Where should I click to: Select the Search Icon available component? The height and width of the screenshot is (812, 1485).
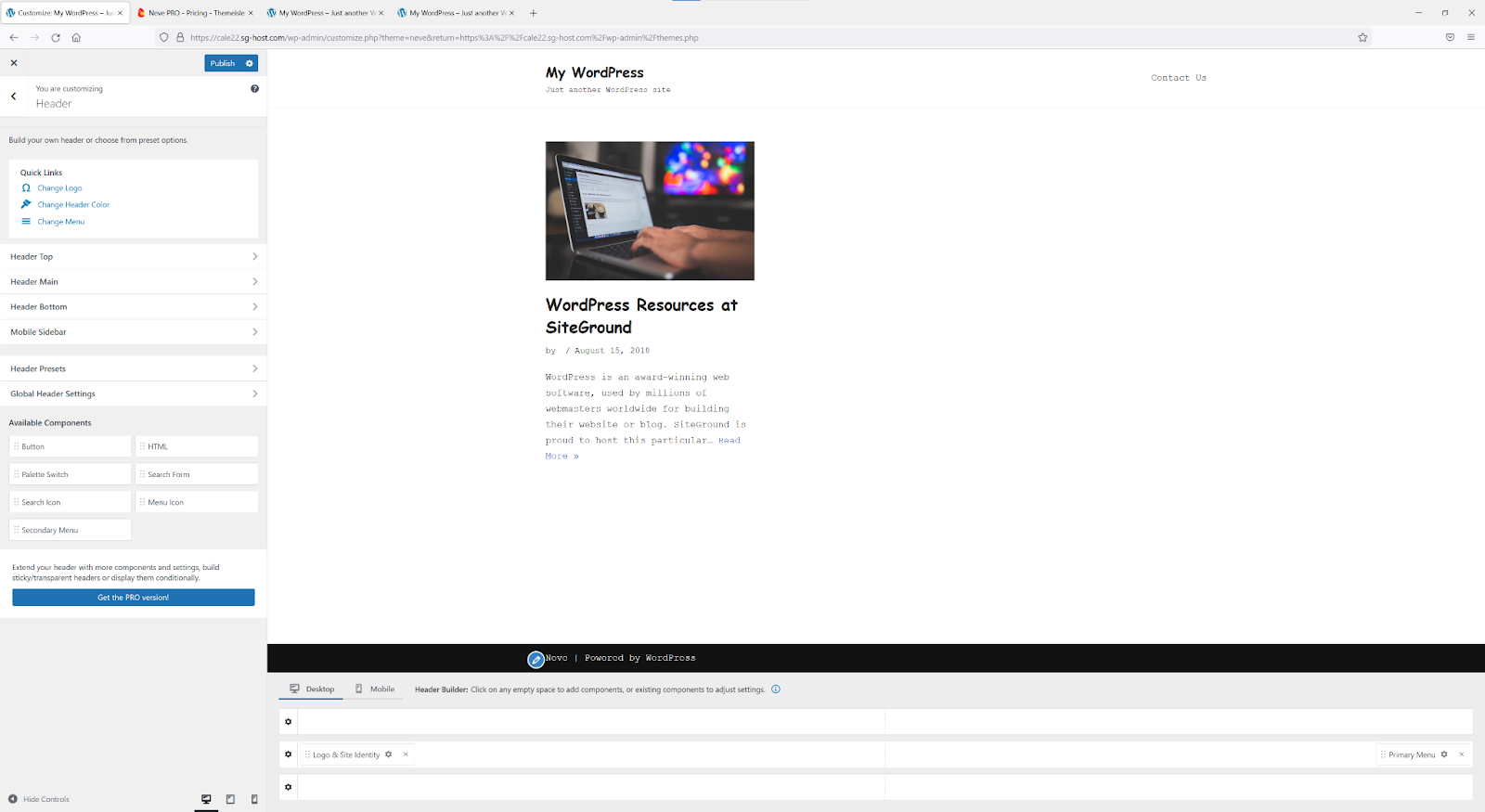[x=71, y=502]
